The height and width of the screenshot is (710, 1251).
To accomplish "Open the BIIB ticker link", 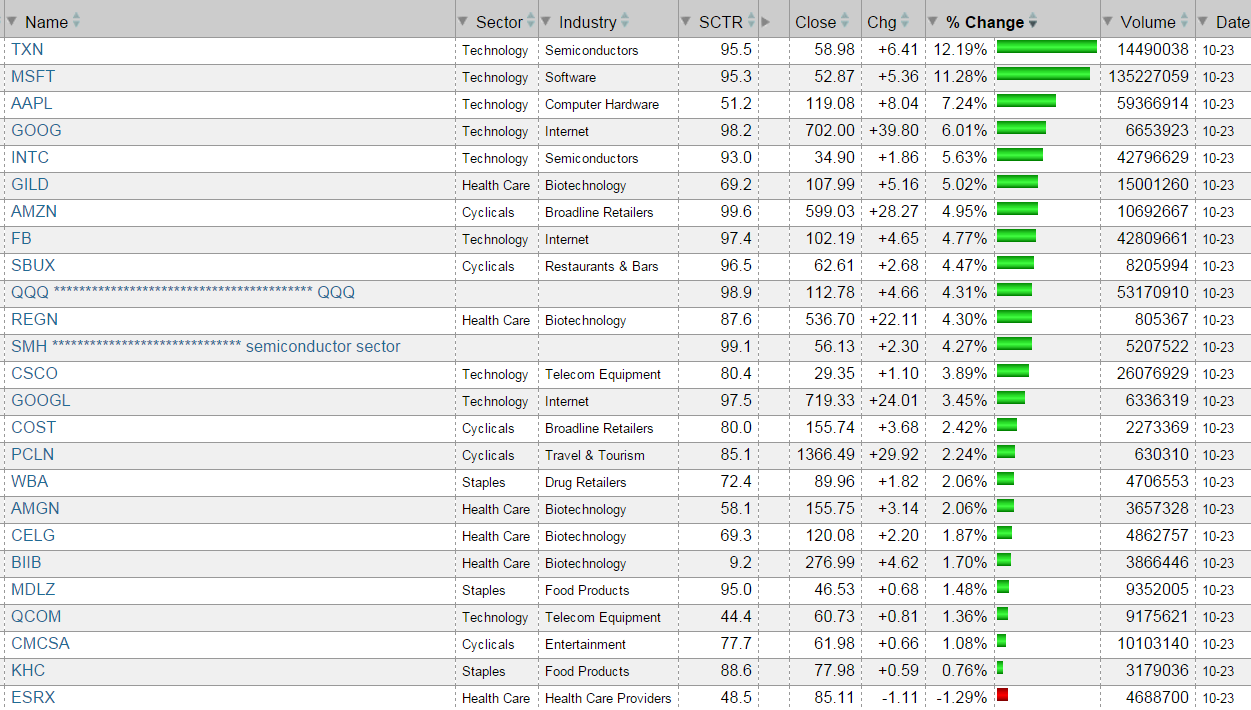I will click(x=26, y=562).
